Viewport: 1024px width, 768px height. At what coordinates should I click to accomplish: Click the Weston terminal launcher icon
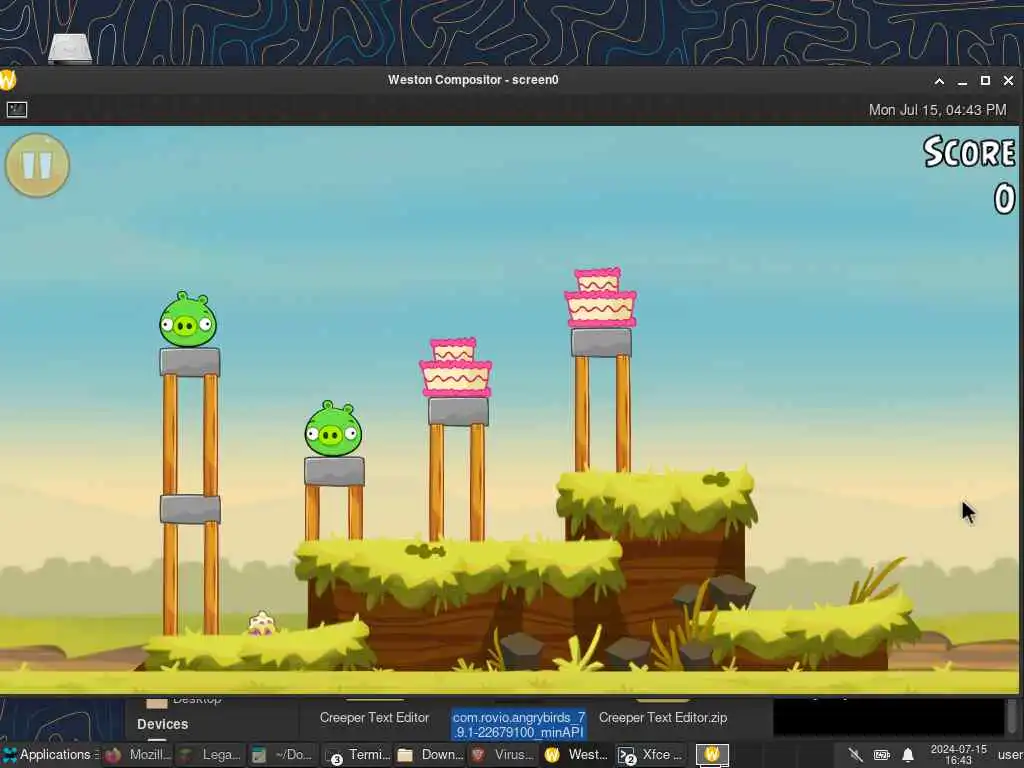(17, 110)
